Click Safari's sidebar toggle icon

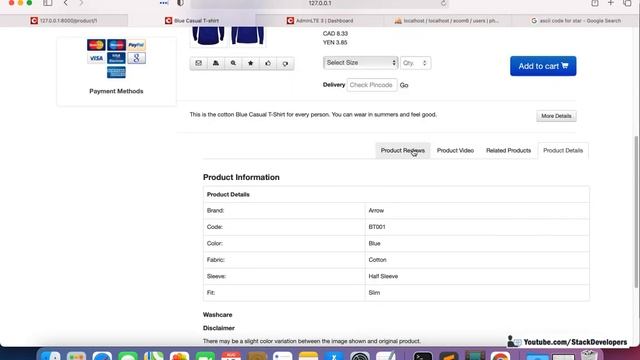(x=48, y=3)
